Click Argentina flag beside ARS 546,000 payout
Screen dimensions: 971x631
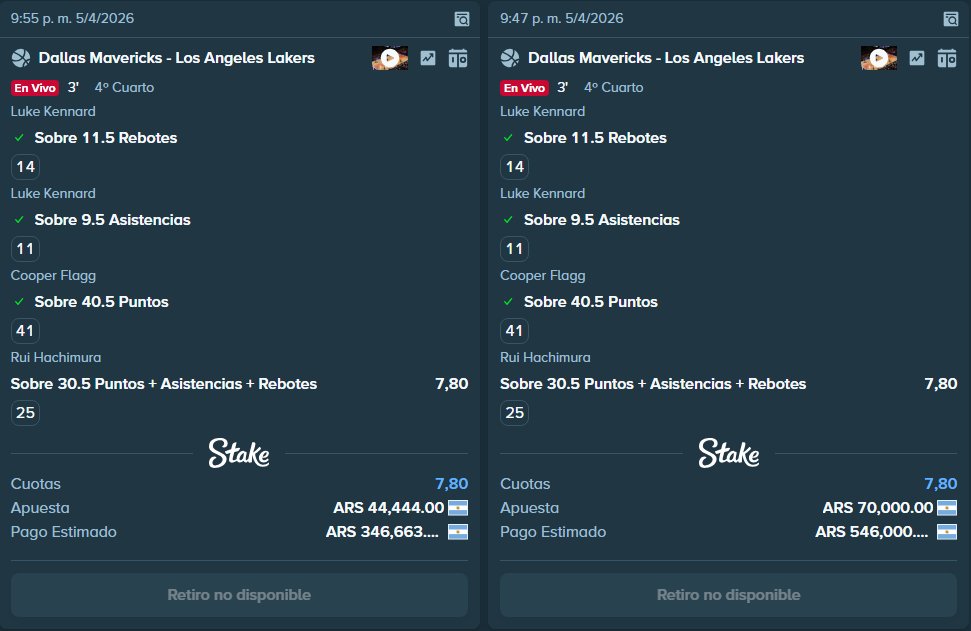coord(947,532)
